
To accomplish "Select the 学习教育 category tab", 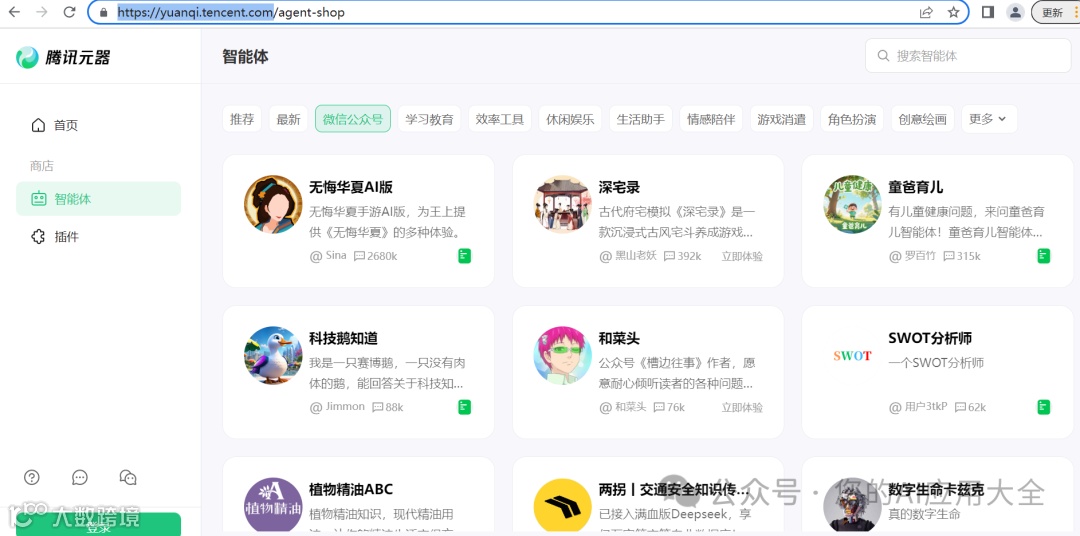I will pos(429,119).
